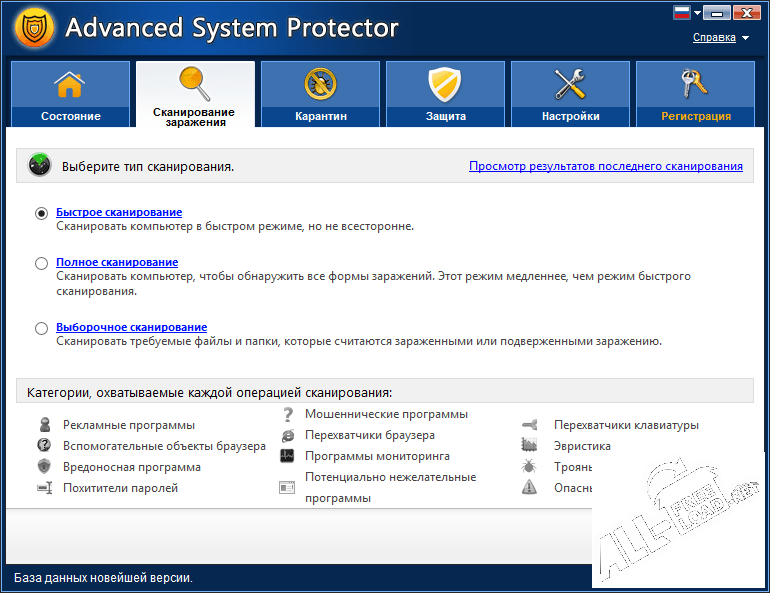Expand the Справка help dropdown arrow
770x593 pixels.
pos(746,38)
